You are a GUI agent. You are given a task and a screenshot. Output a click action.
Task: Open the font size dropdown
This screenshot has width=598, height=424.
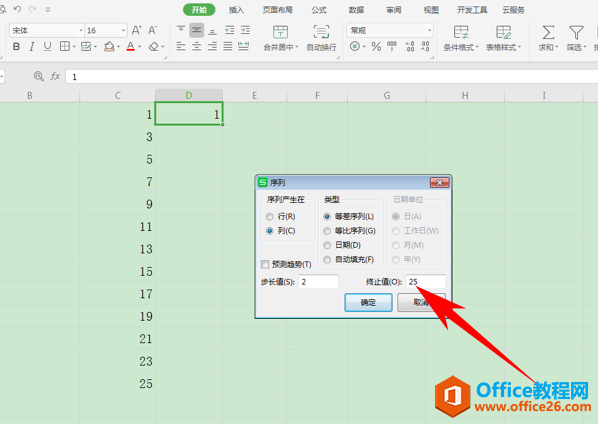tap(123, 30)
